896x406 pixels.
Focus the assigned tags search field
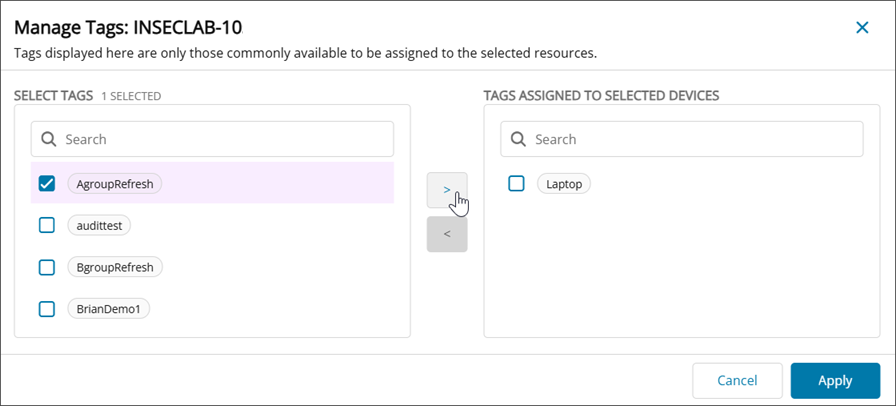pyautogui.click(x=695, y=139)
